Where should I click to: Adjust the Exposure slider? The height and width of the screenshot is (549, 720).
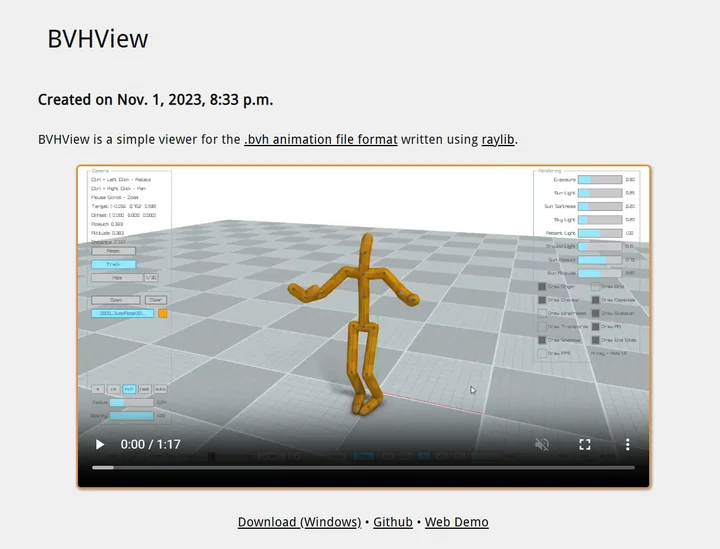coord(599,180)
